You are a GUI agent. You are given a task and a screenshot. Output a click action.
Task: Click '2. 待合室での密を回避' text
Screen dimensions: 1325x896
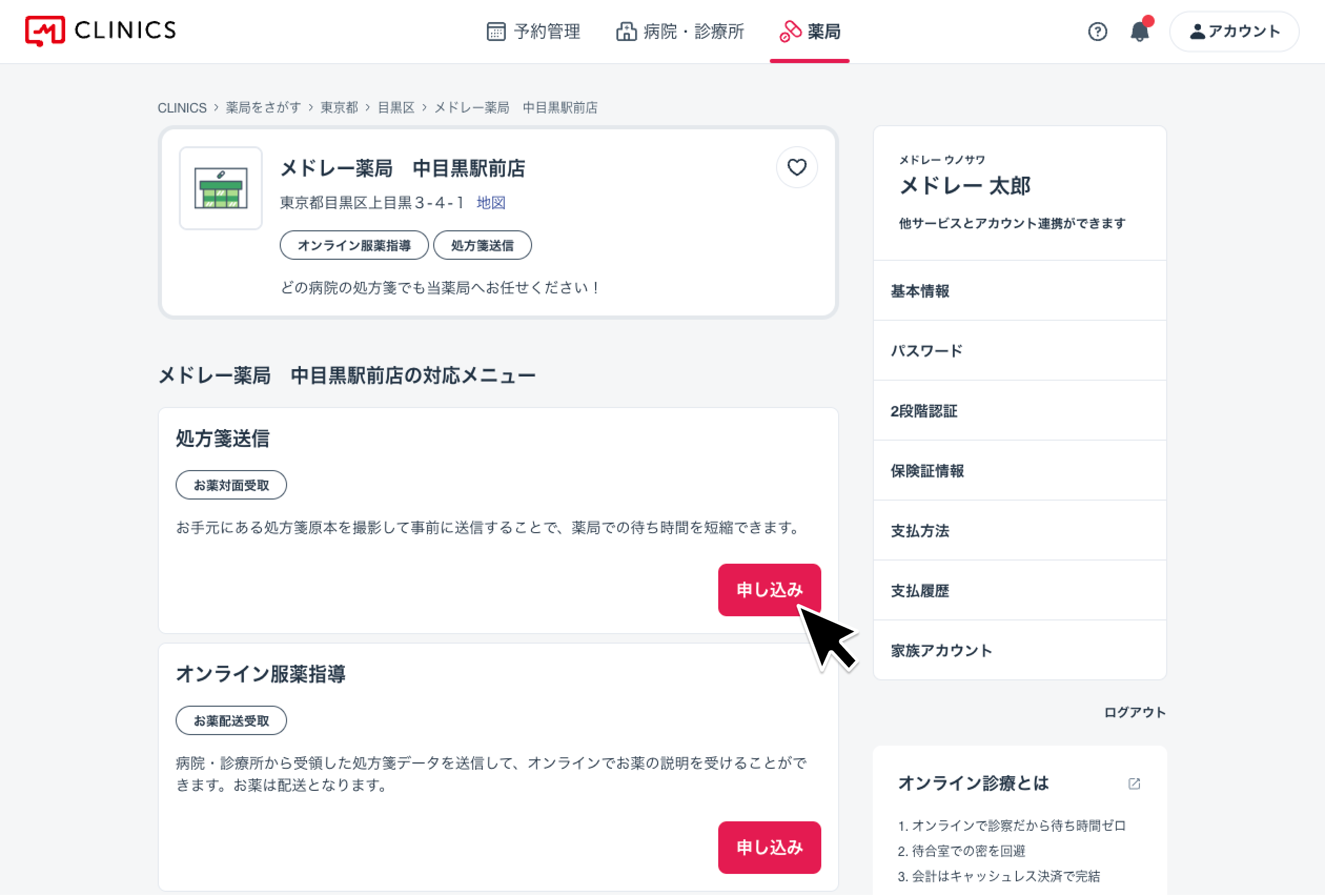pos(961,851)
